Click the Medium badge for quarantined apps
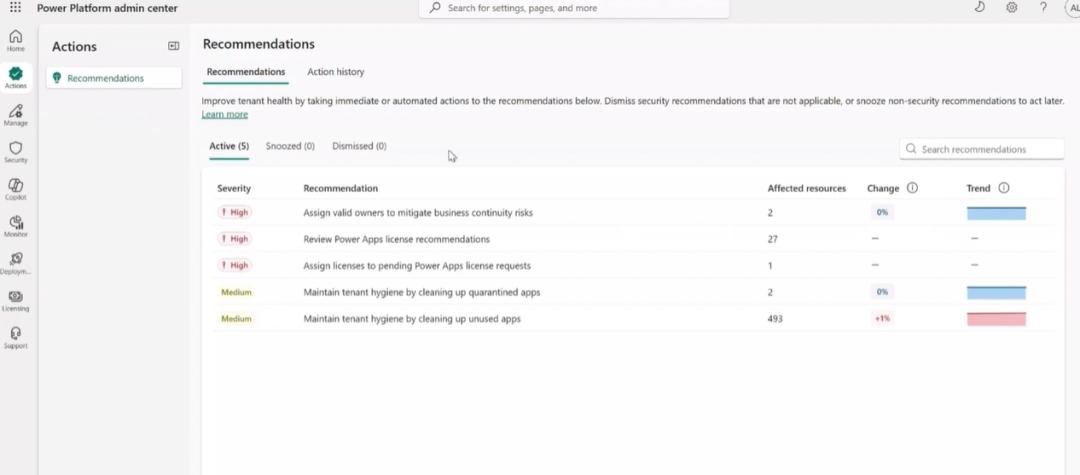The height and width of the screenshot is (475, 1080). (236, 292)
